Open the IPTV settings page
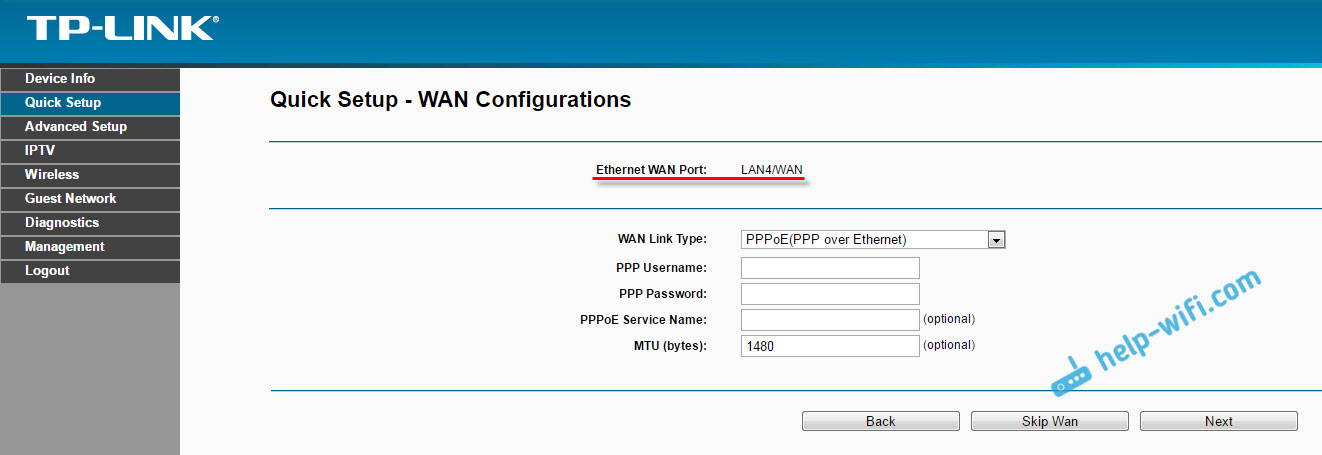The height and width of the screenshot is (455, 1322). tap(40, 151)
